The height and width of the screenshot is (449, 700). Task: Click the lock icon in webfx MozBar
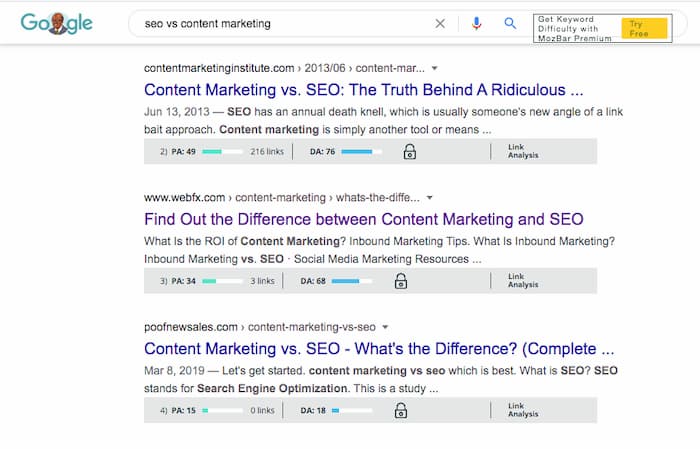pos(401,281)
